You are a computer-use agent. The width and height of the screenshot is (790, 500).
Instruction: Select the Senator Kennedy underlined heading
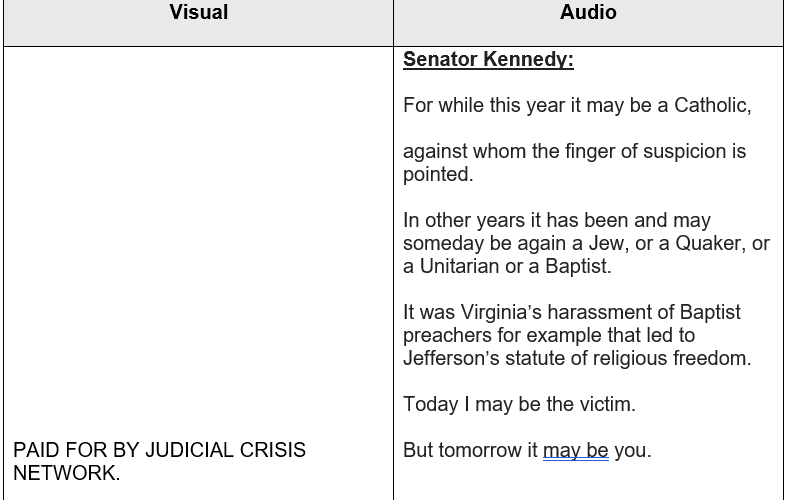tap(488, 59)
